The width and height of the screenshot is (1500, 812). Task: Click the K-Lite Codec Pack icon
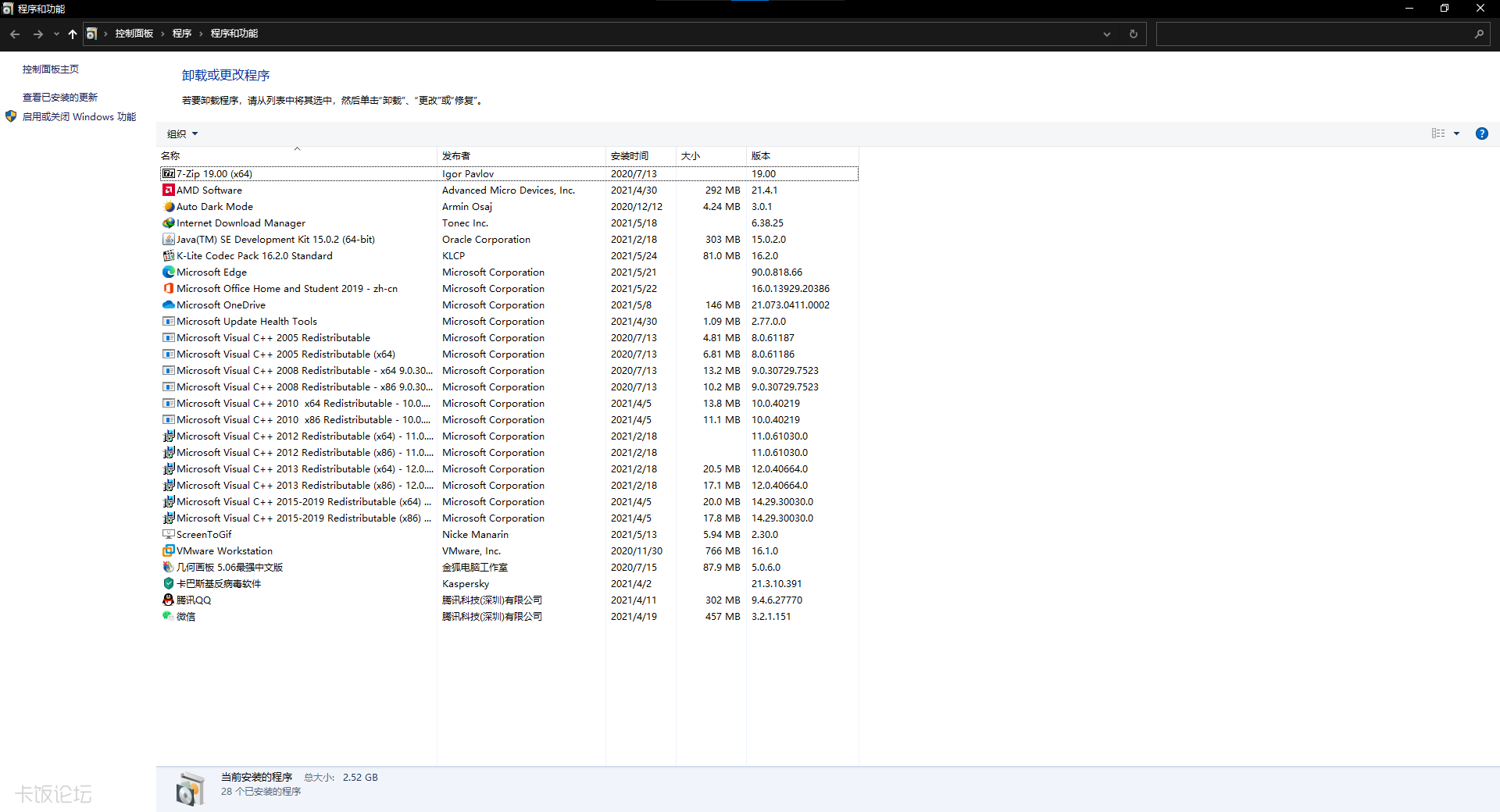click(x=168, y=256)
